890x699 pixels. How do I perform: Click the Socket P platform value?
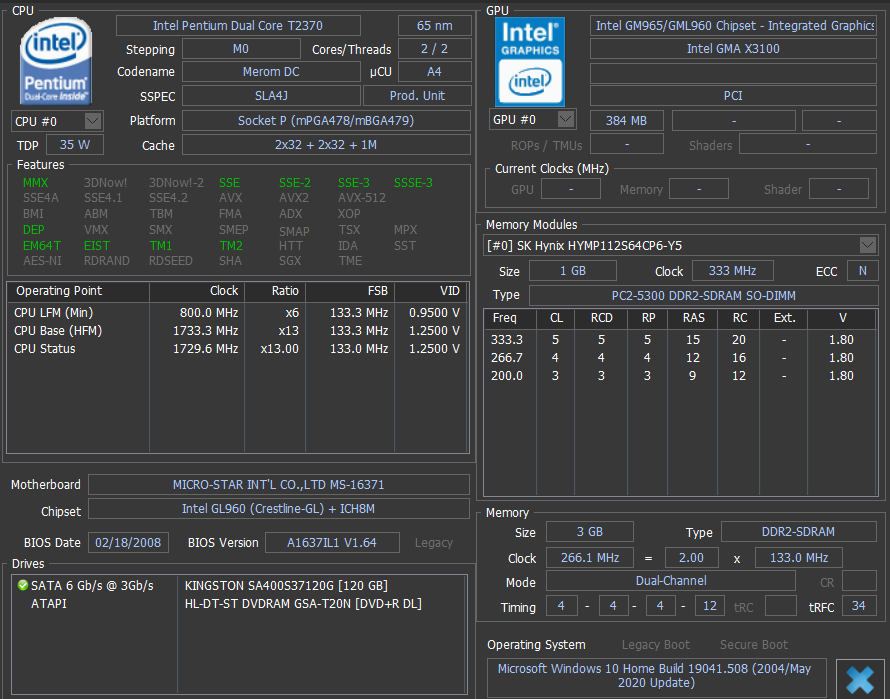(x=326, y=120)
